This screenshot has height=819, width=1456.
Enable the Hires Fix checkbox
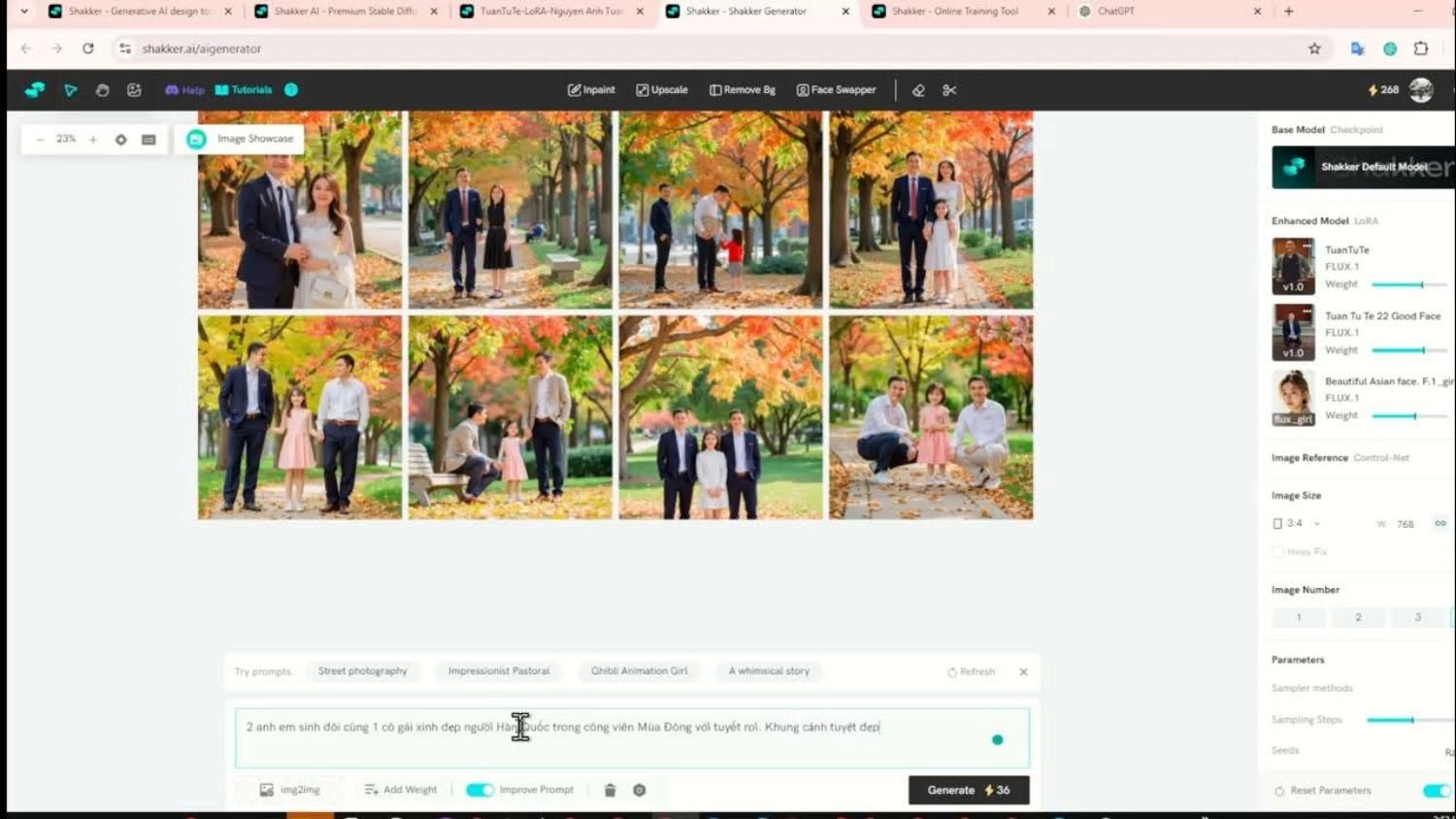tap(1277, 551)
